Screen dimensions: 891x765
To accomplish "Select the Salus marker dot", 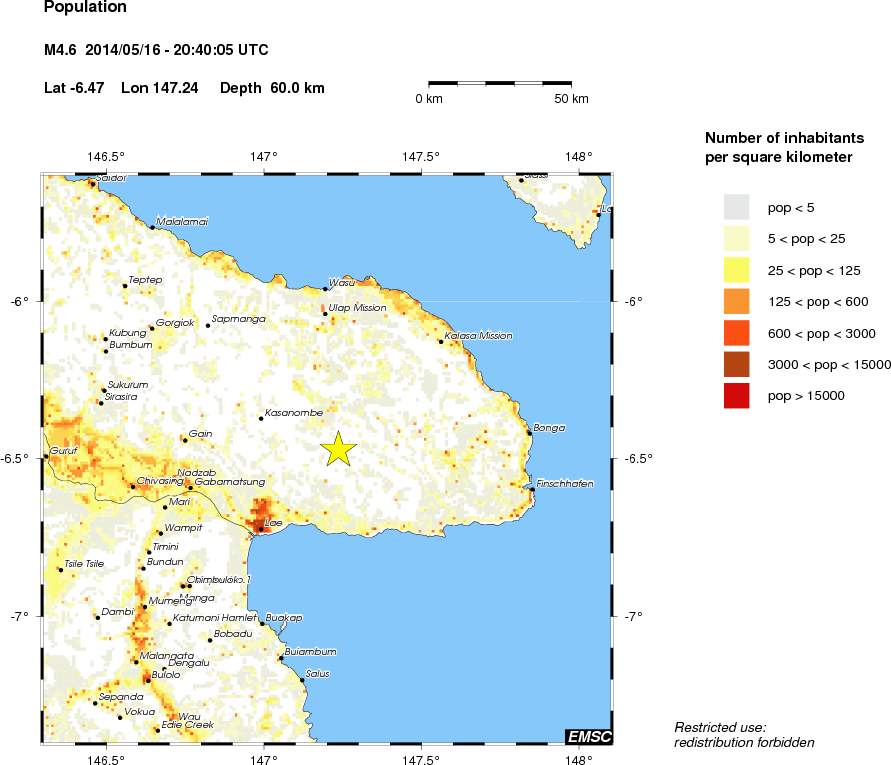I will tap(302, 680).
